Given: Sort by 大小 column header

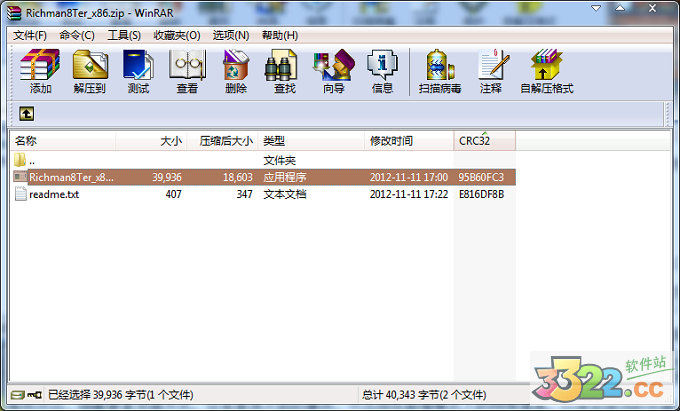Looking at the screenshot, I should (151, 141).
